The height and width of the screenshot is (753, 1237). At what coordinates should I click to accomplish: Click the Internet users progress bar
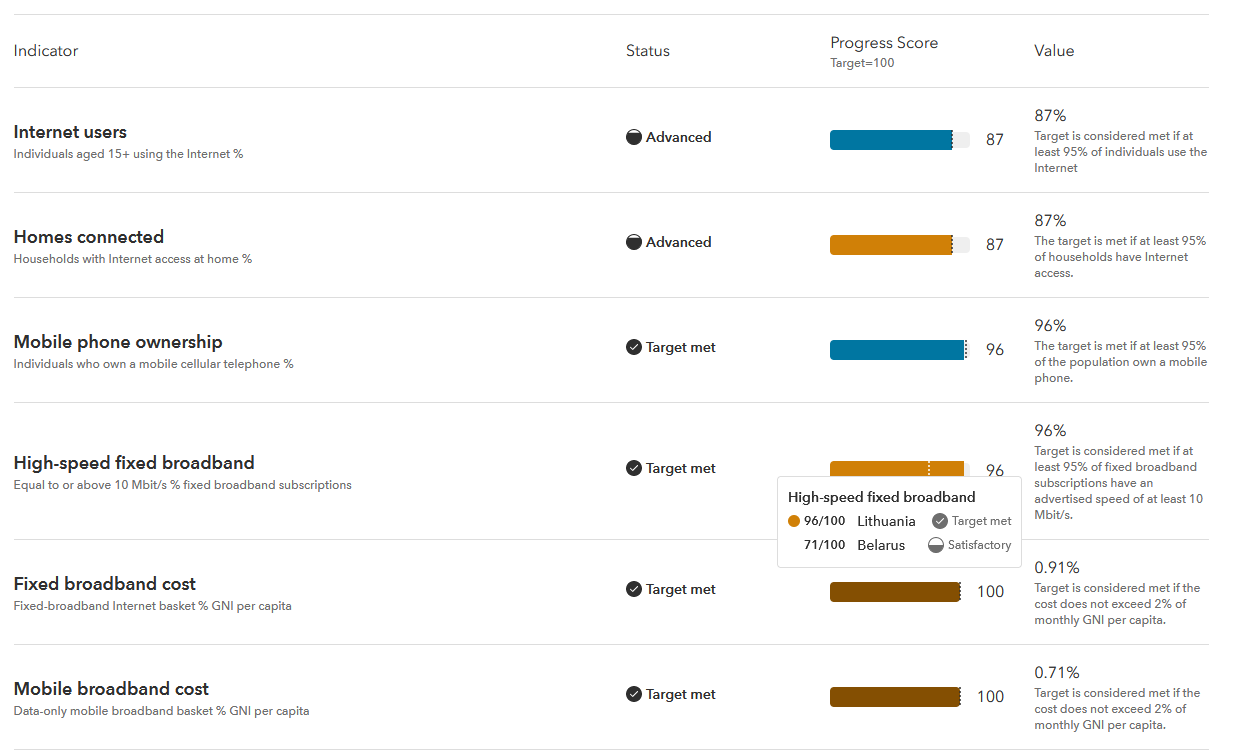coord(900,140)
